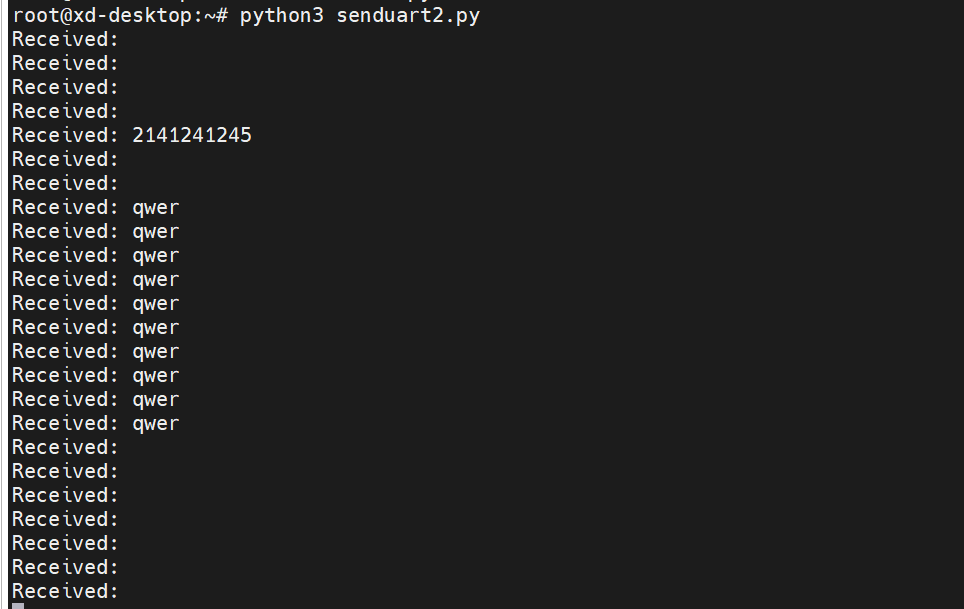
Task: Click the empty Received: line just above 2141241245
Action: [x=65, y=111]
